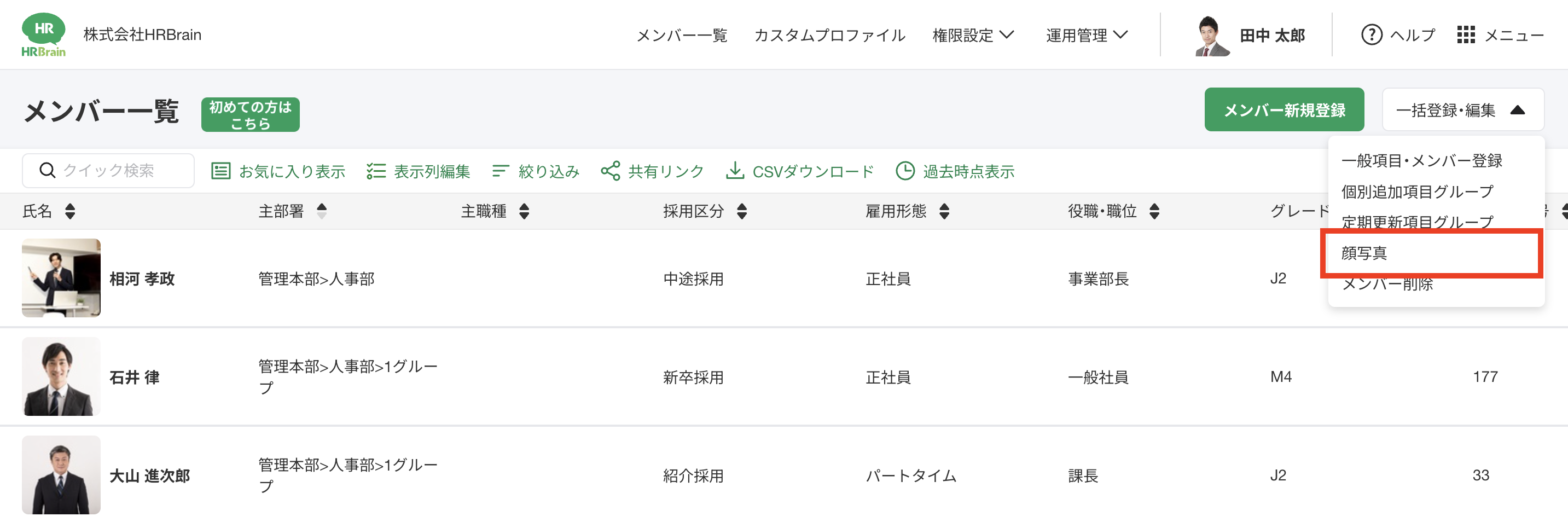Click the CSV download icon
This screenshot has height=522, width=1568.
tap(735, 171)
